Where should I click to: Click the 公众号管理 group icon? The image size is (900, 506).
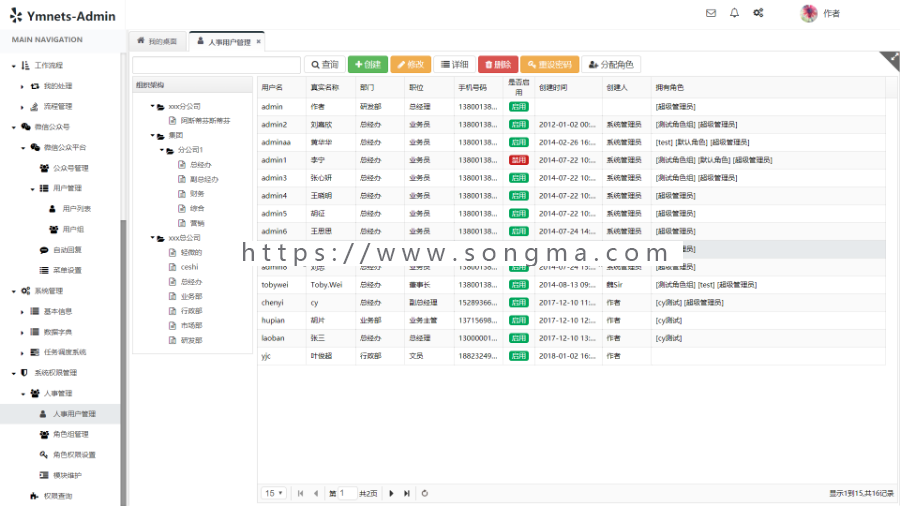(44, 168)
